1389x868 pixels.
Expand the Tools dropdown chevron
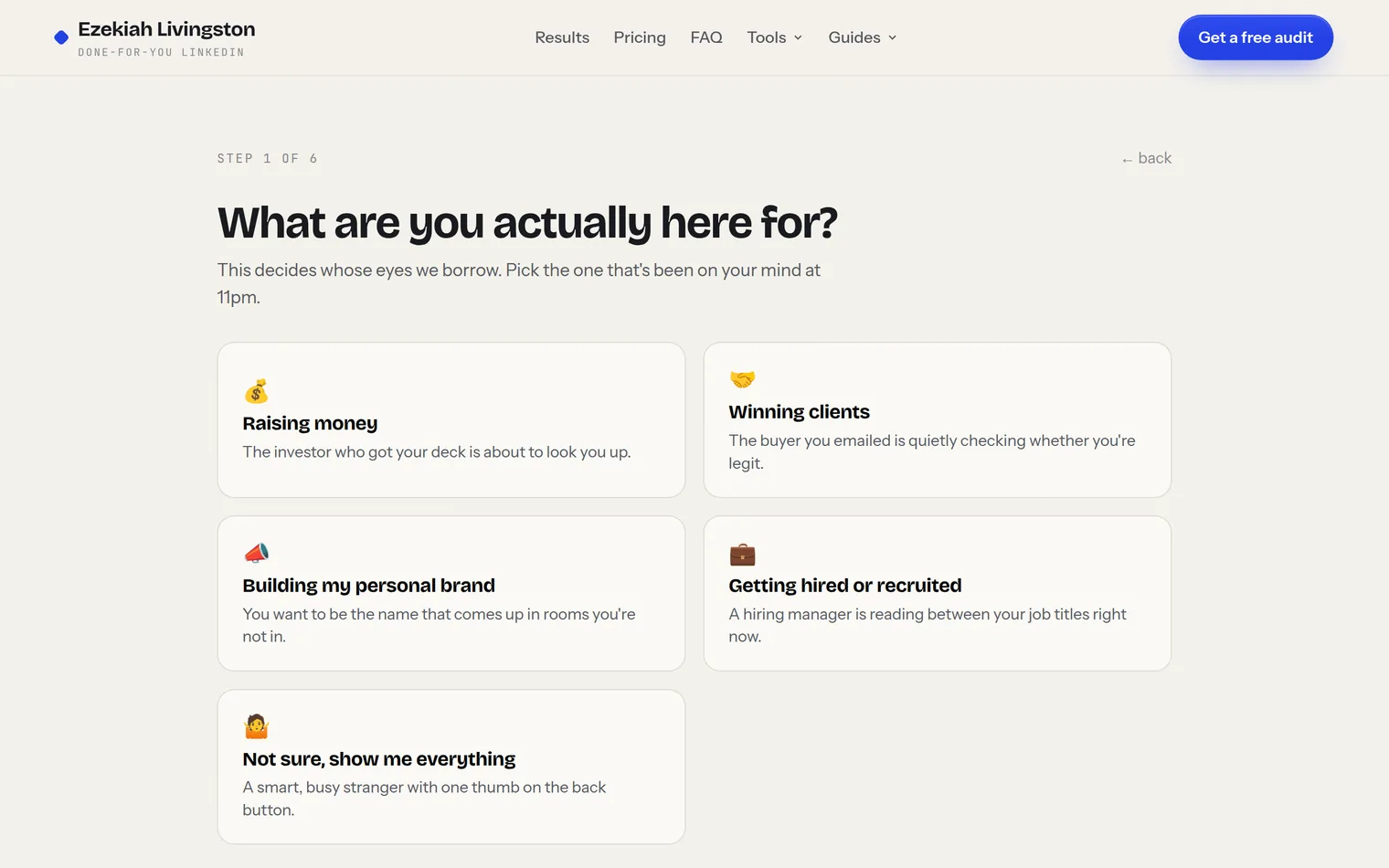click(798, 37)
